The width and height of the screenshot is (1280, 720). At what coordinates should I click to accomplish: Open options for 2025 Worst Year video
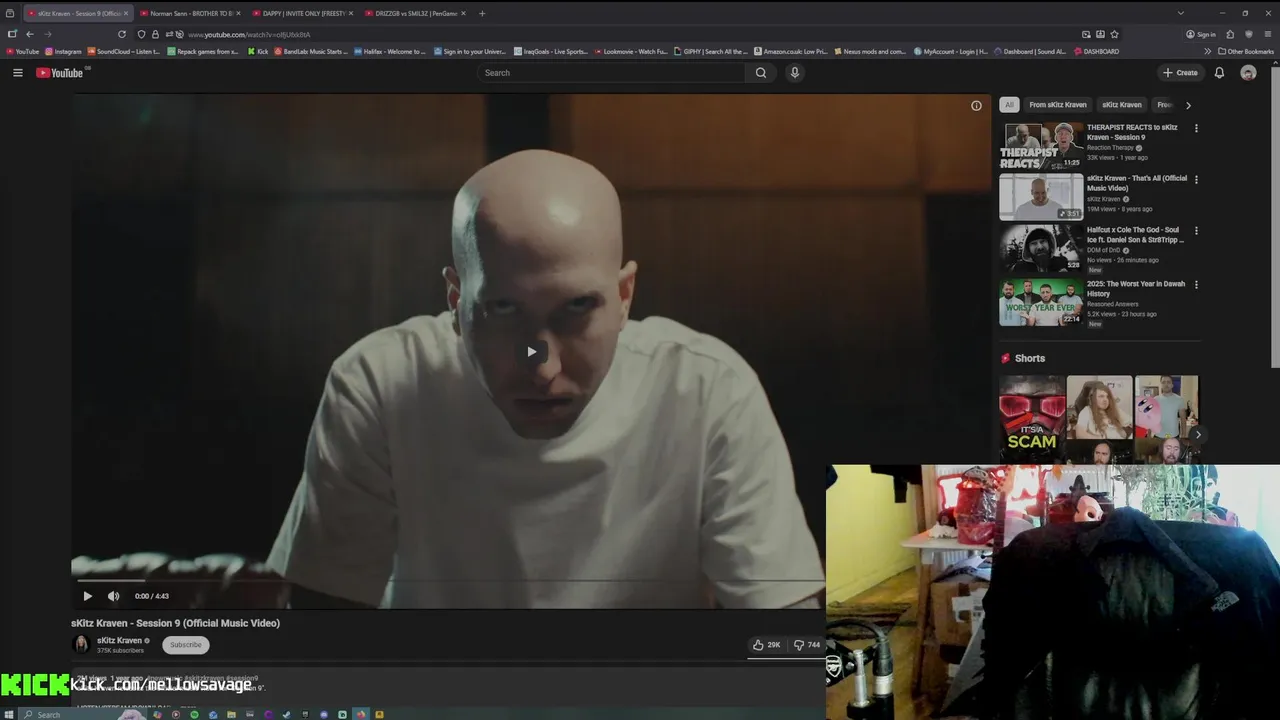coord(1196,284)
